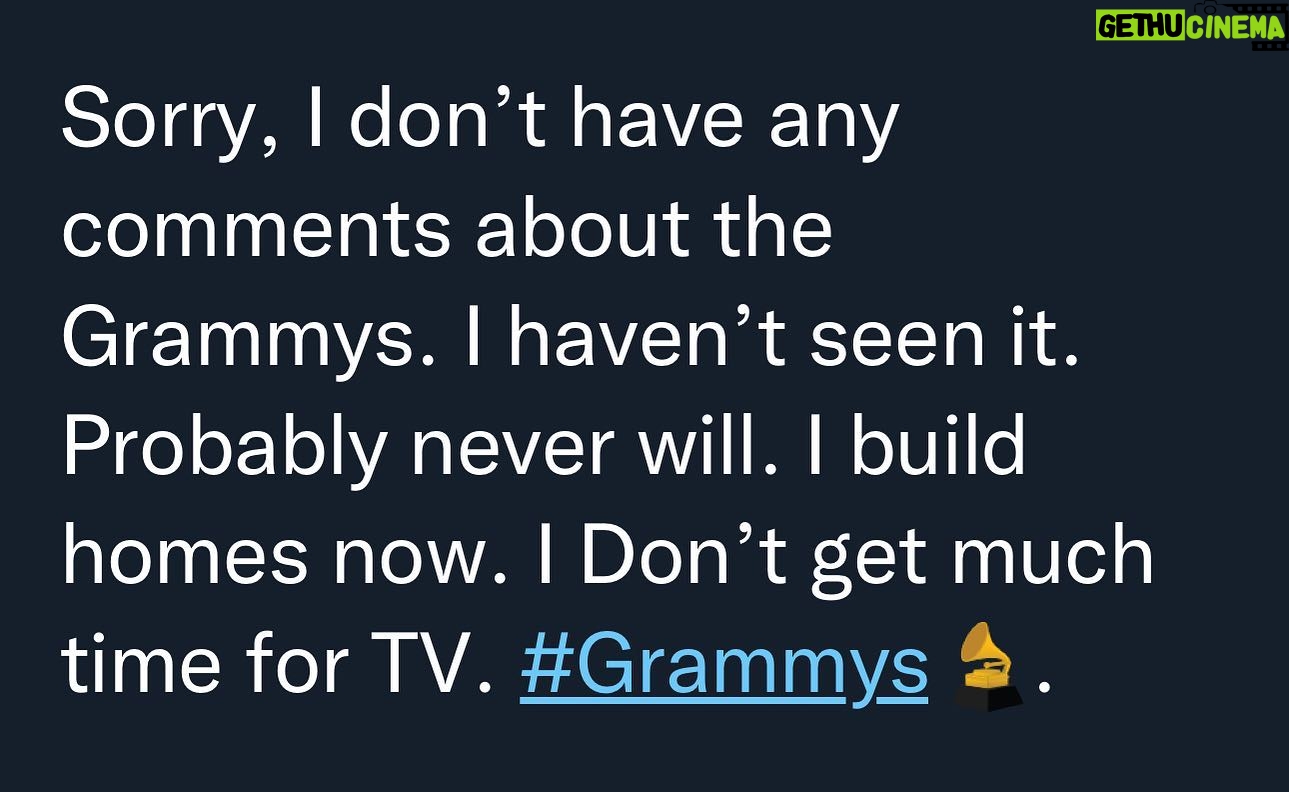Click the CINEMA logo text
This screenshot has width=1289, height=792.
1235,27
